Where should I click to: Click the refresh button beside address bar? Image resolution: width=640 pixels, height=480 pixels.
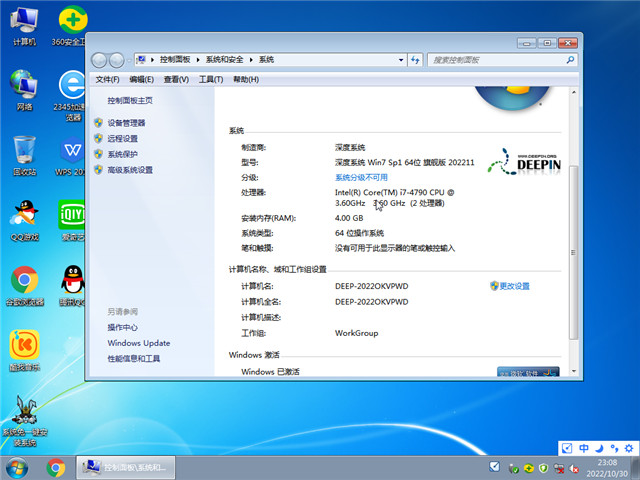tap(415, 60)
